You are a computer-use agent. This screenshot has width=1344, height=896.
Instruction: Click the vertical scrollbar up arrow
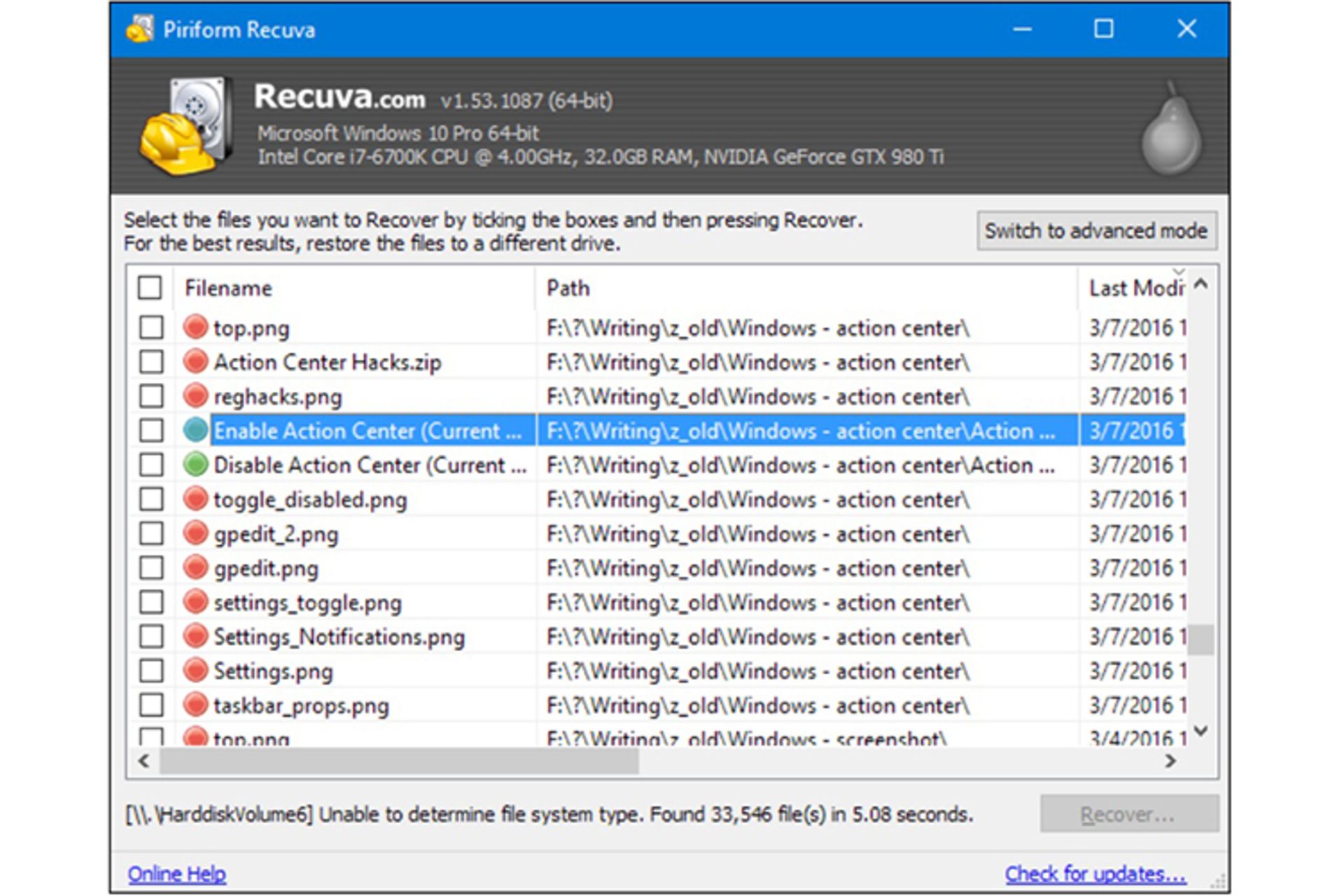pos(1201,283)
